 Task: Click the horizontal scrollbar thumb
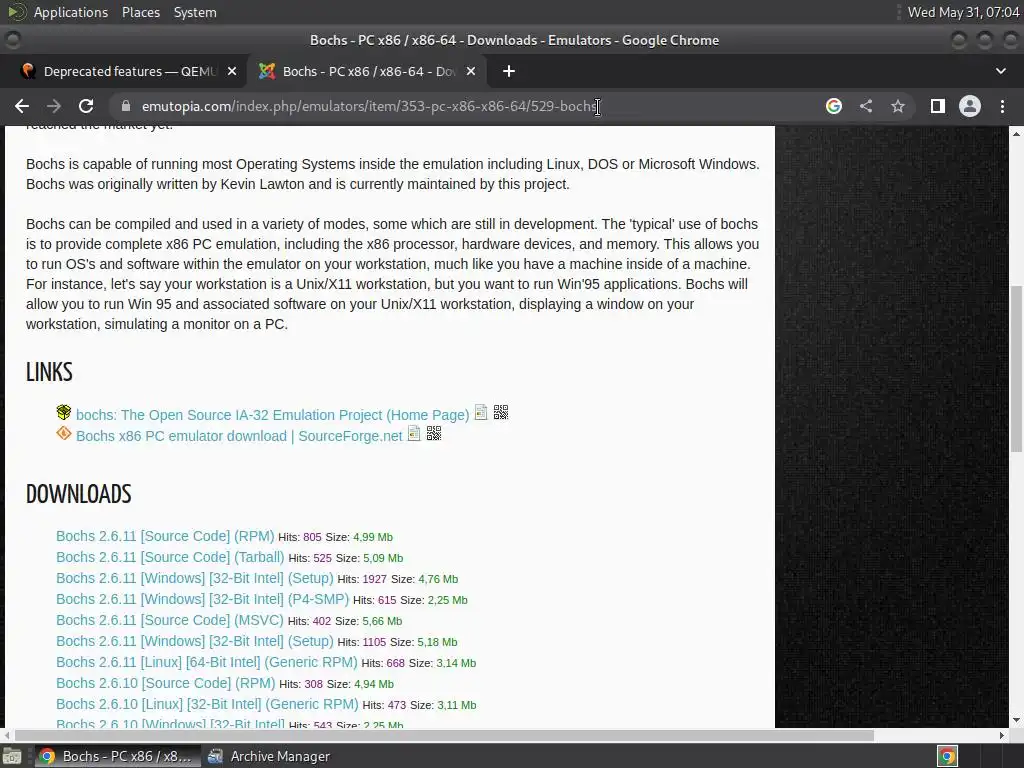444,735
